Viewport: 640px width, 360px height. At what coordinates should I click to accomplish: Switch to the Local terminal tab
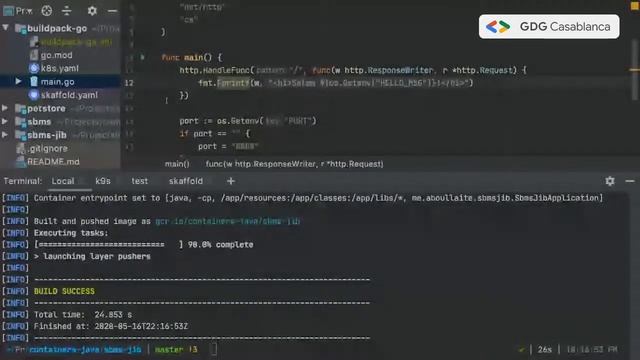(x=63, y=181)
